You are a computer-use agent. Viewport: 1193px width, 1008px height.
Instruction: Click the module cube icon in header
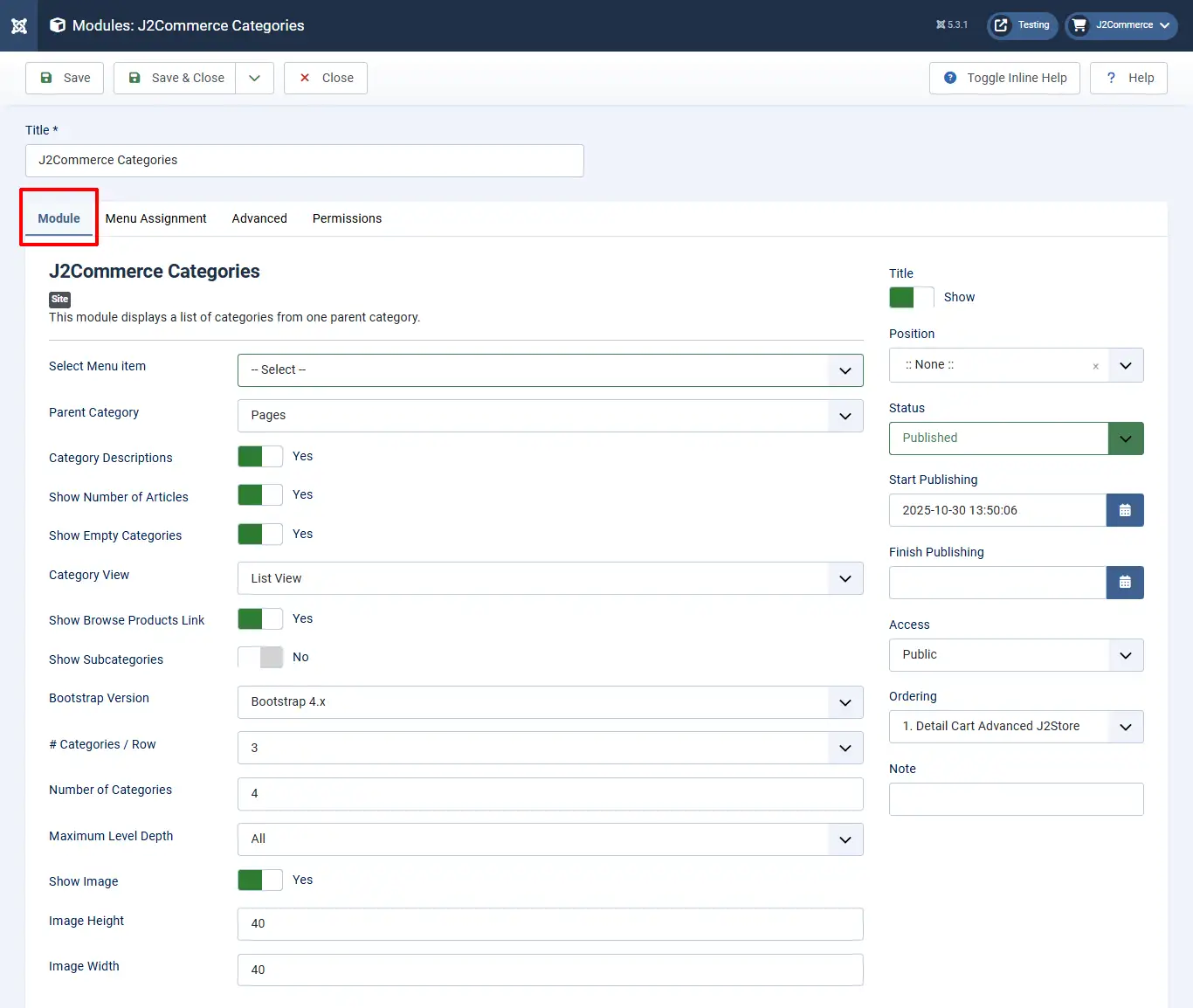[58, 25]
